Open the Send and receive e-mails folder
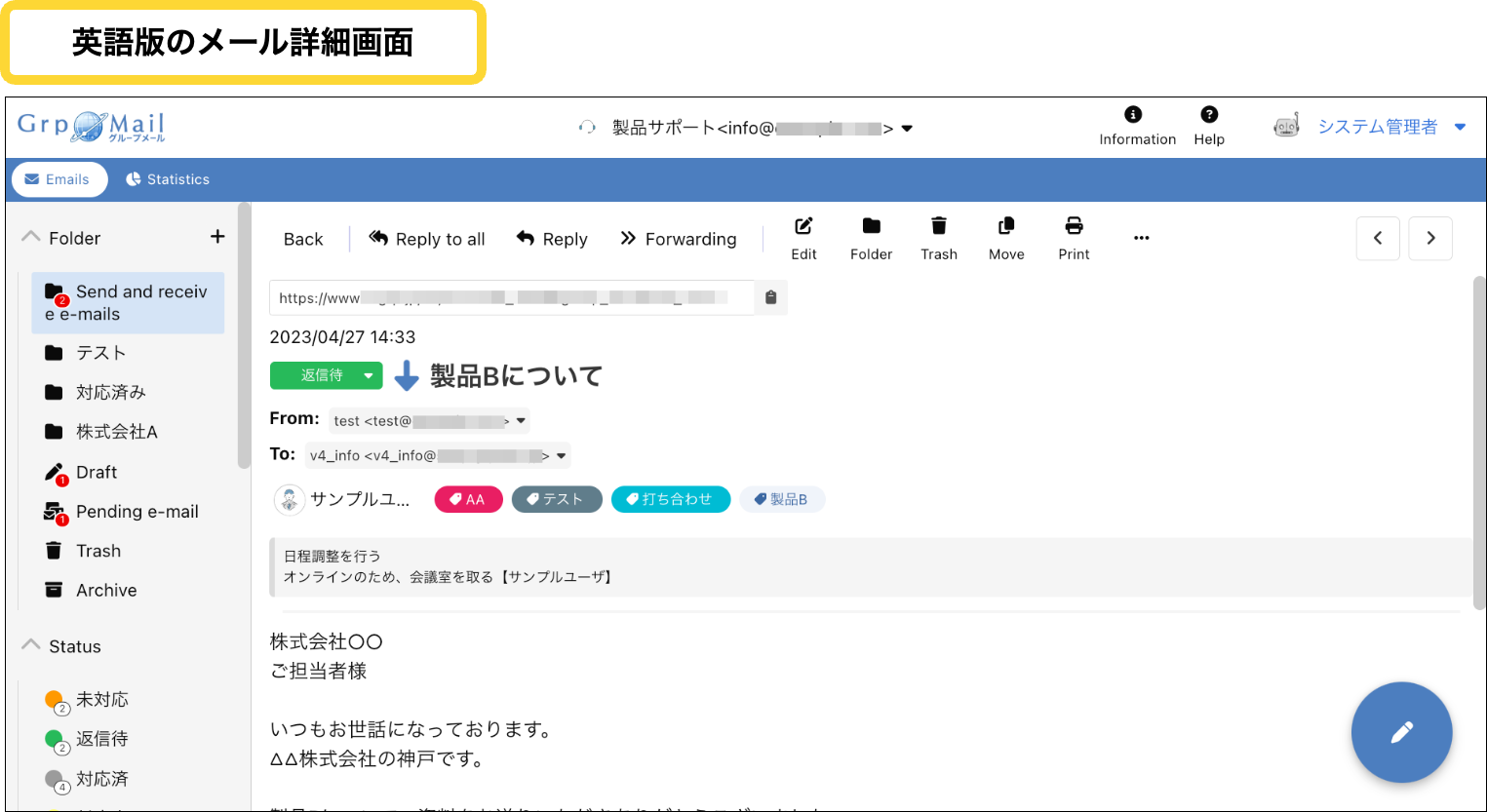The image size is (1487, 812). point(128,303)
